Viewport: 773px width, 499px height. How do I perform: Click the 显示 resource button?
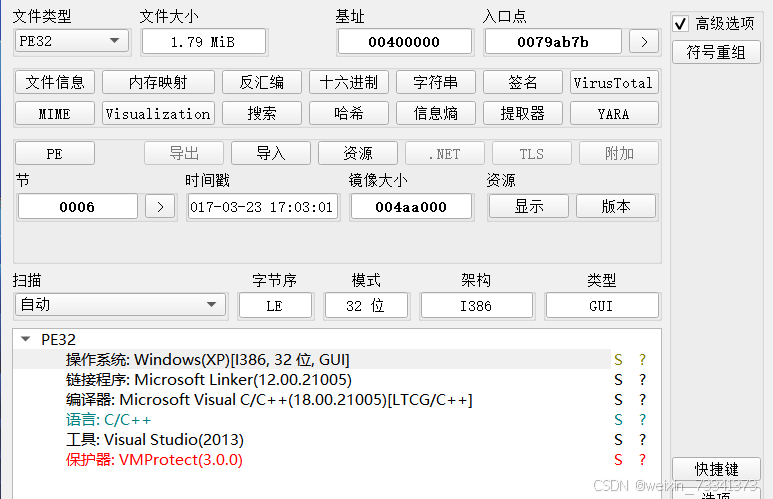(x=528, y=206)
